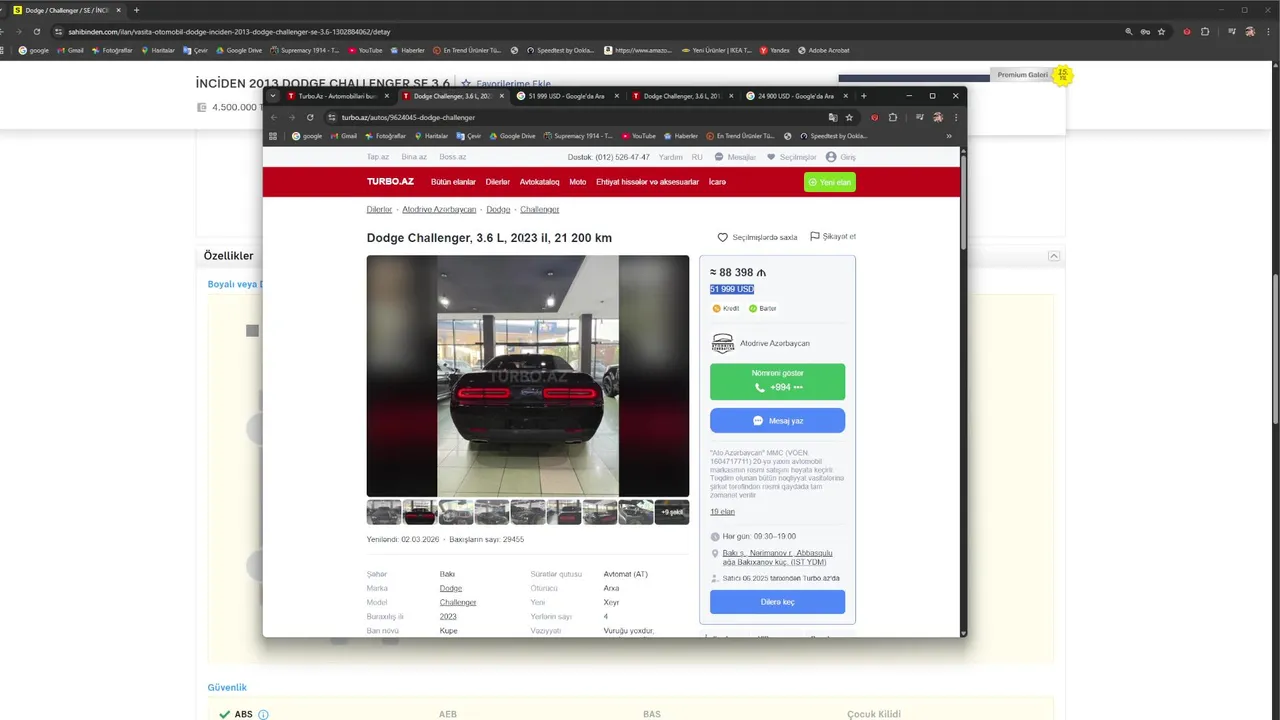Open the Haritalar bookmark in the front window

click(x=431, y=136)
